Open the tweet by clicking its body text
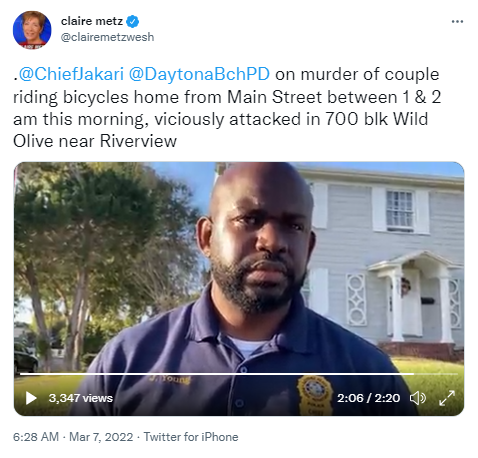 point(227,108)
